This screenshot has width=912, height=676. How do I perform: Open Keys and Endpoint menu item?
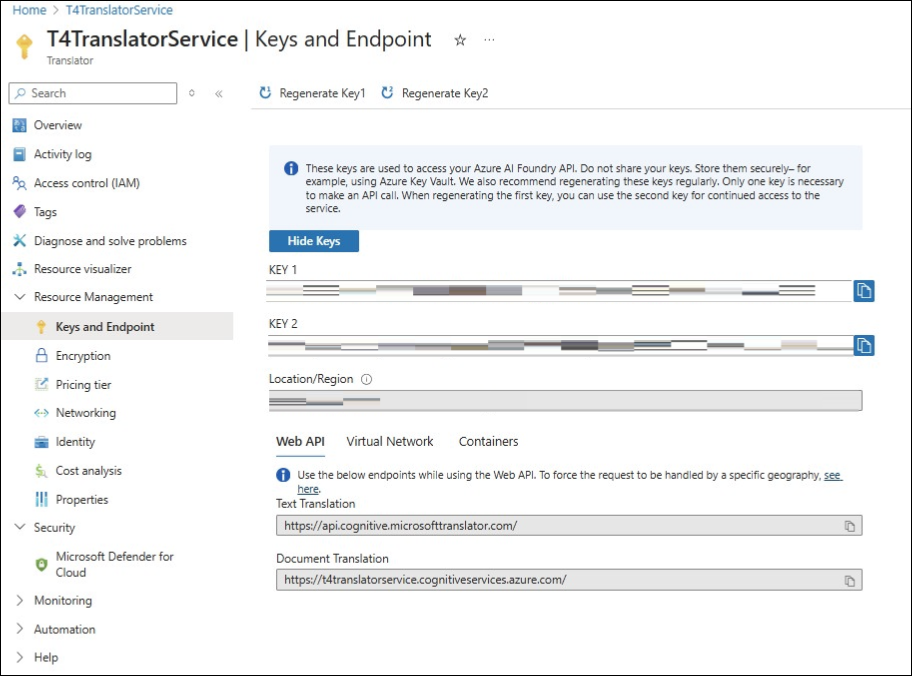point(118,326)
